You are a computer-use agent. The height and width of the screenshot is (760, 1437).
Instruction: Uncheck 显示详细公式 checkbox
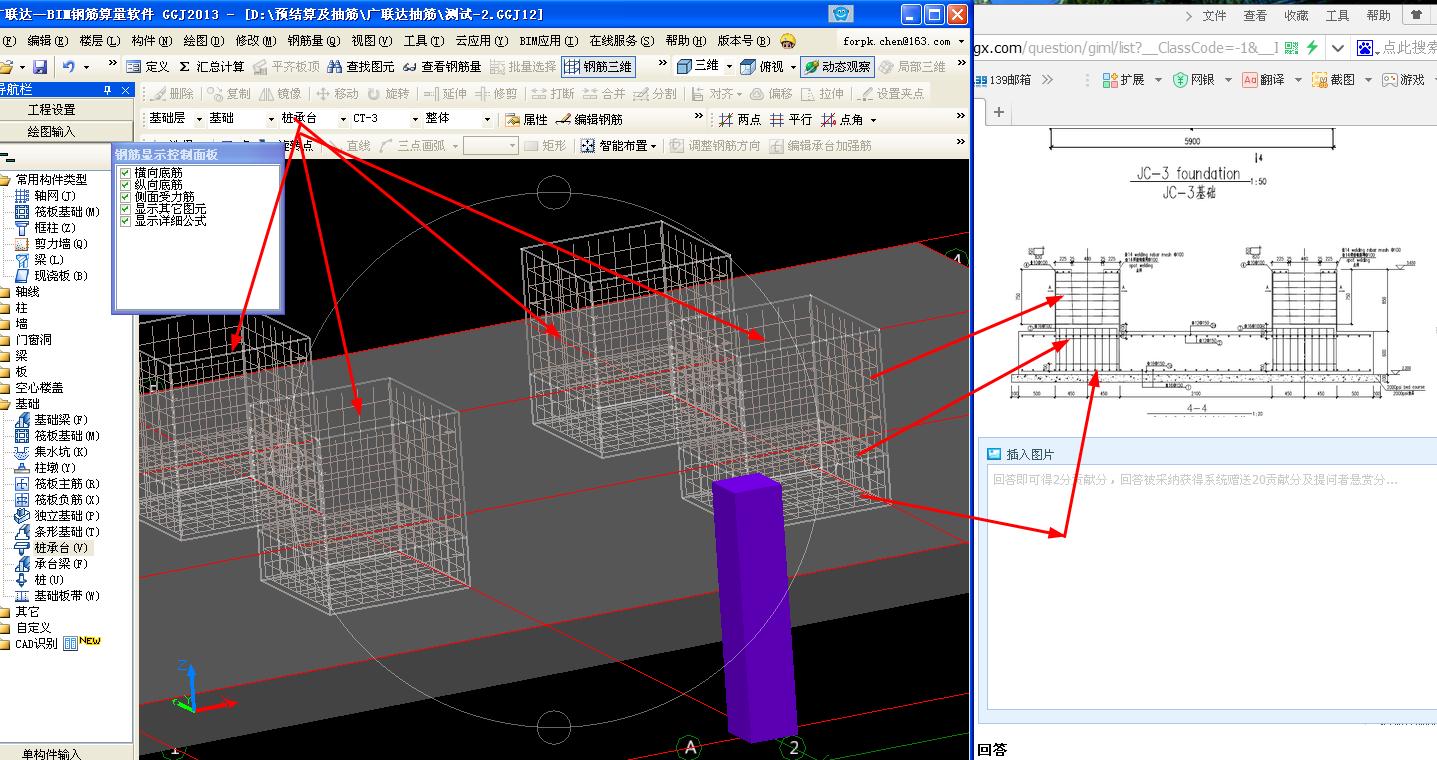click(126, 221)
